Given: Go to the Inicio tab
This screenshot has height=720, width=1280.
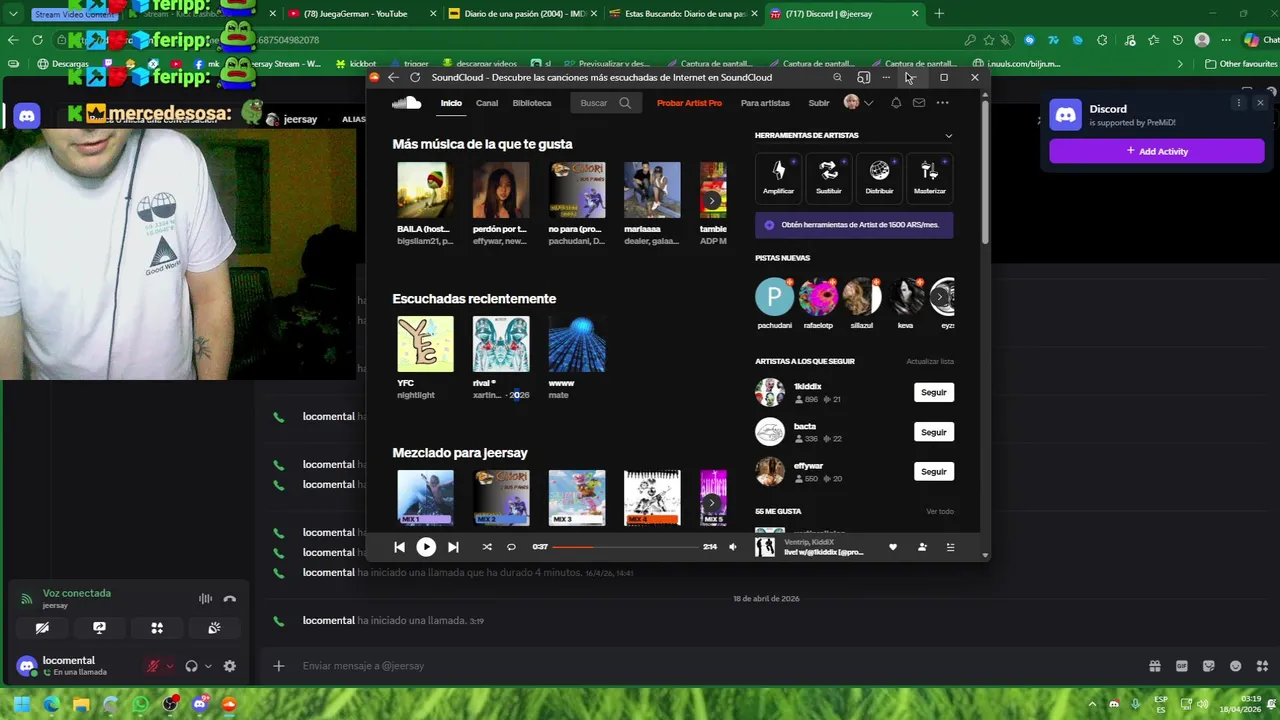Looking at the screenshot, I should click(451, 103).
